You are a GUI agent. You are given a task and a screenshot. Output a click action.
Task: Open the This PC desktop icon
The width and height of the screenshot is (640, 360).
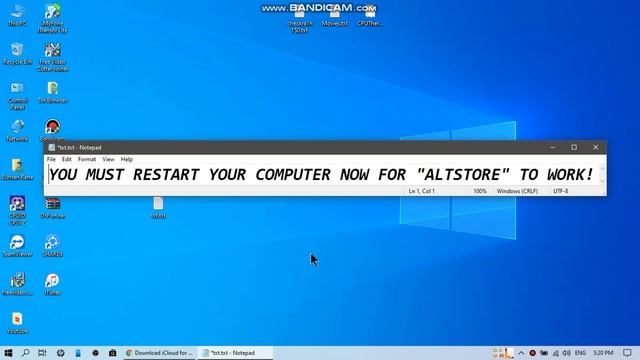(17, 15)
